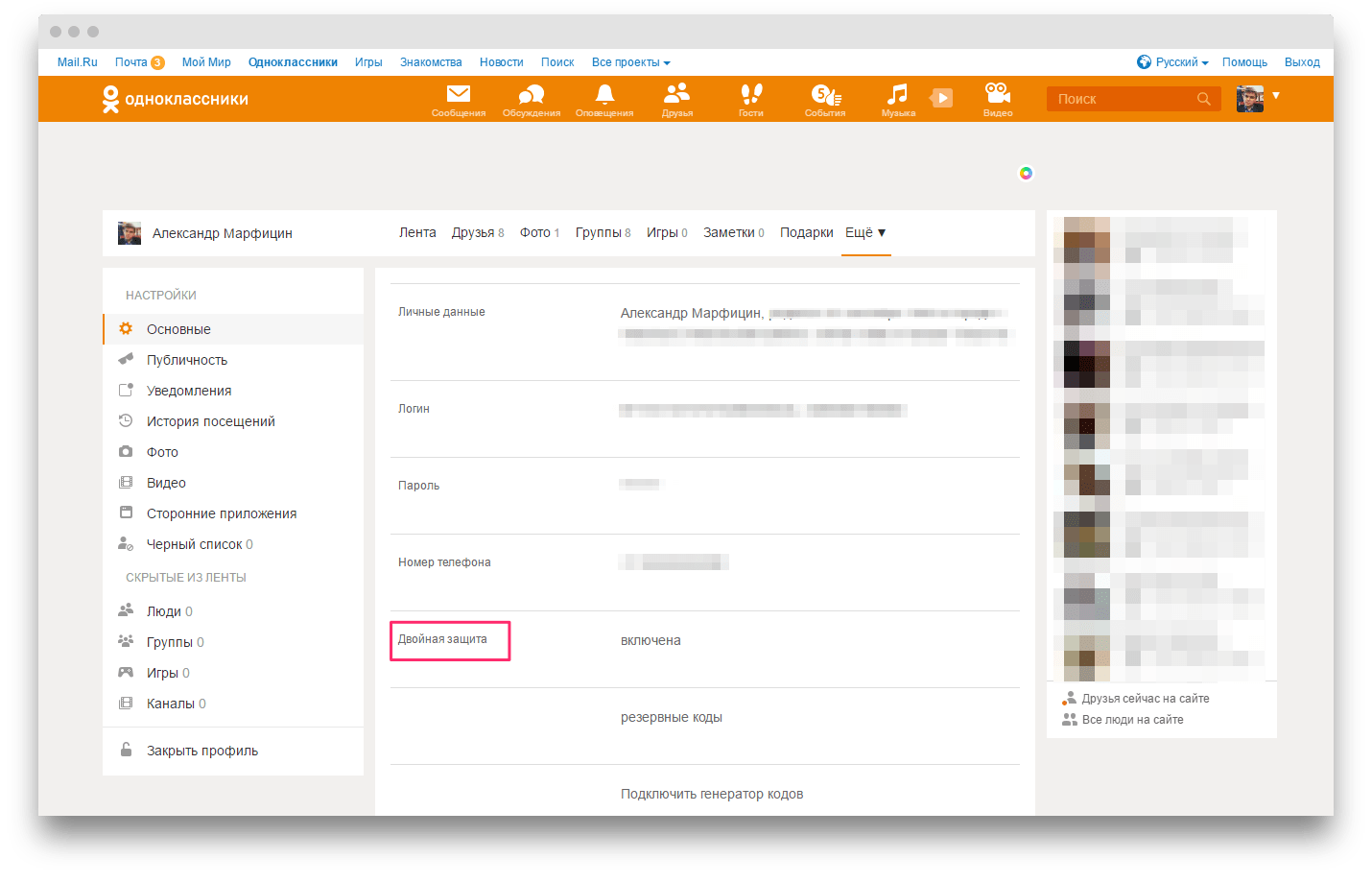Click the Видео film settings icon
This screenshot has width=1372, height=883.
(126, 482)
